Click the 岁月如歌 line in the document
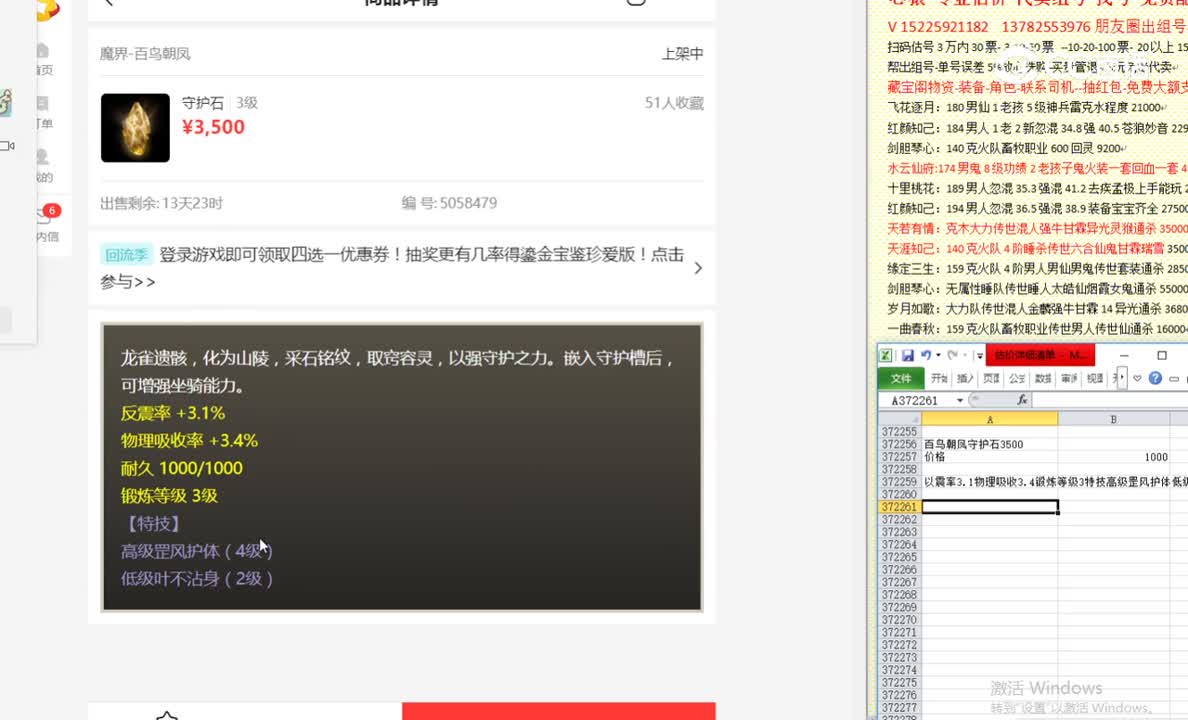 click(x=1037, y=308)
